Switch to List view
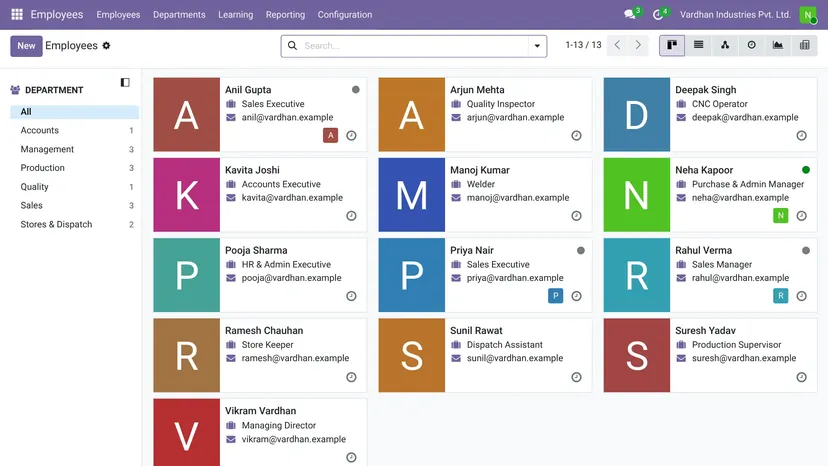This screenshot has width=828, height=466. tap(698, 45)
